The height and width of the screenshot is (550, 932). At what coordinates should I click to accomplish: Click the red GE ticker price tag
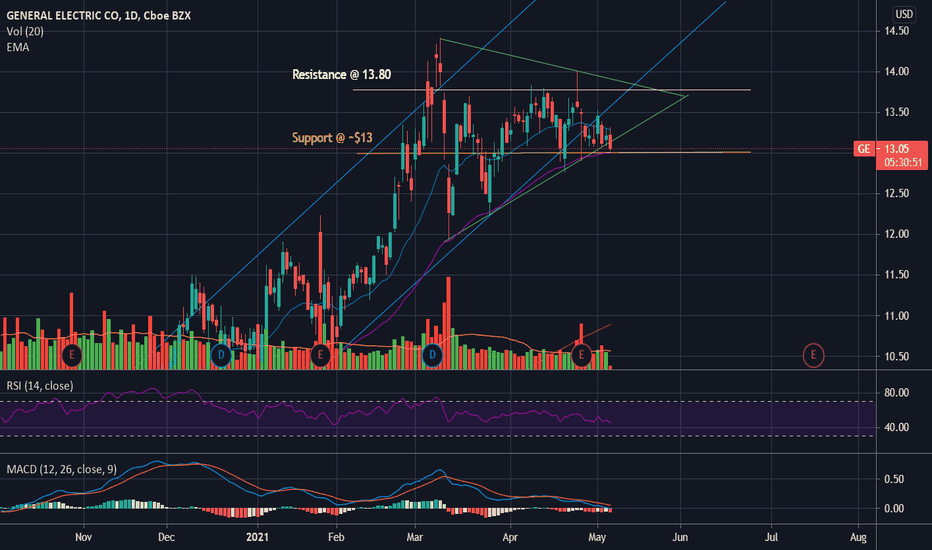pos(864,149)
